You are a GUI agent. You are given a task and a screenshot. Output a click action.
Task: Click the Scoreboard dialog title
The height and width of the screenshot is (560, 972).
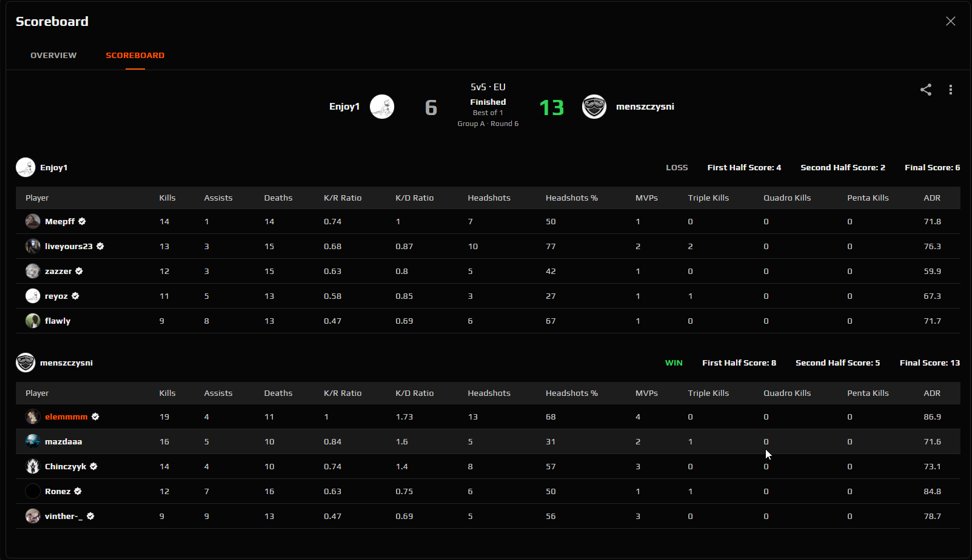click(52, 21)
